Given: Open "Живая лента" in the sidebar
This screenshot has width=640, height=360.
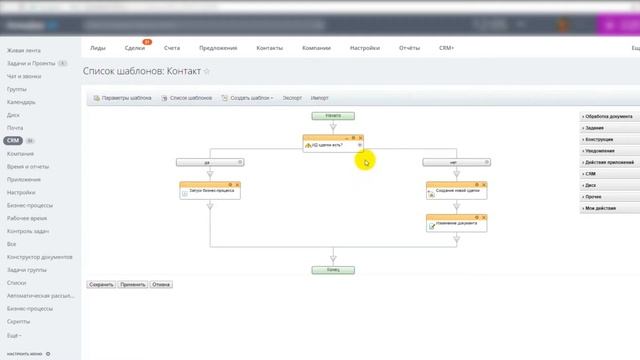Looking at the screenshot, I should click(x=24, y=50).
